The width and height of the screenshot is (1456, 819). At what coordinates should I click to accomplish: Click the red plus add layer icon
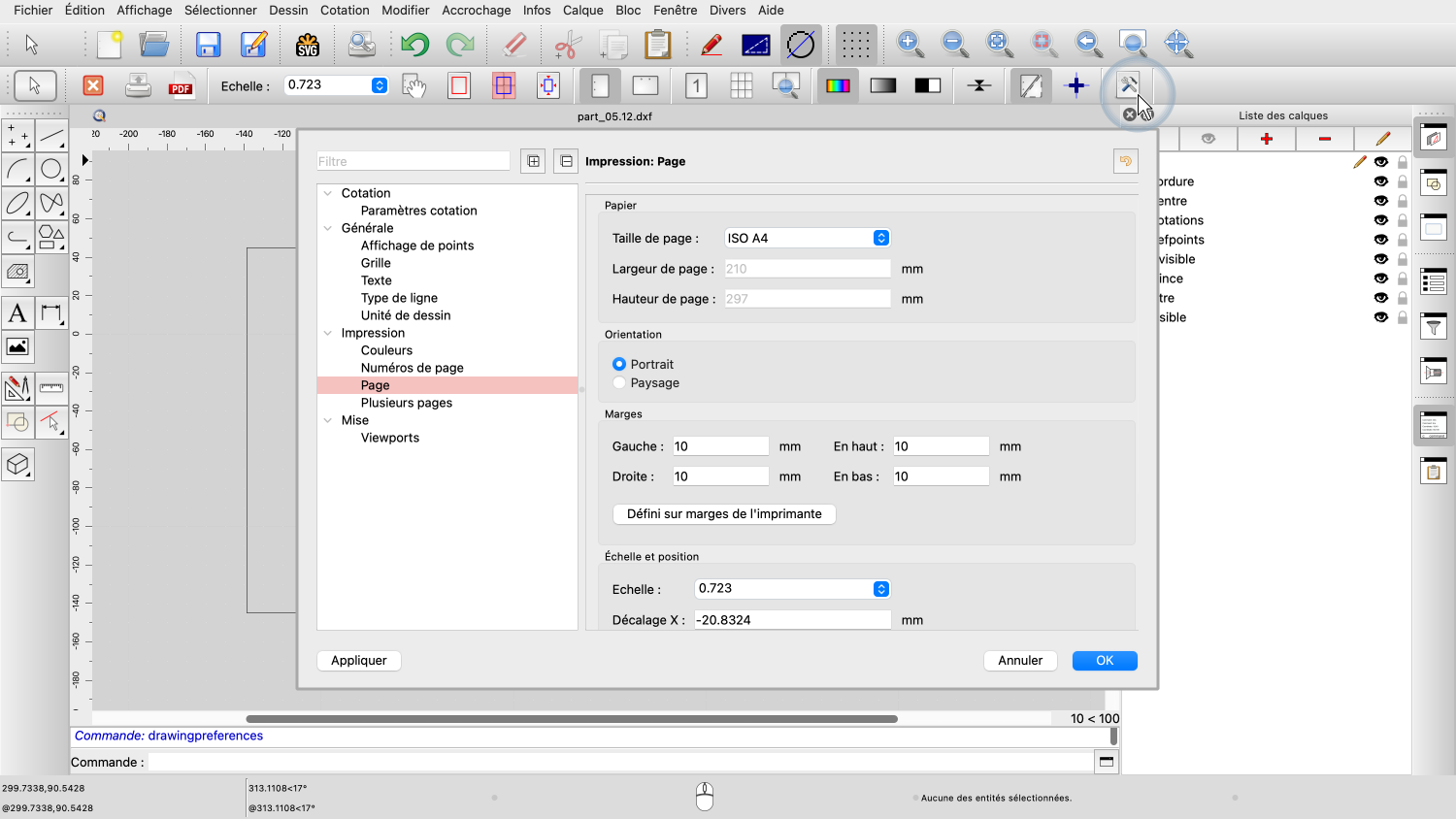click(1266, 139)
